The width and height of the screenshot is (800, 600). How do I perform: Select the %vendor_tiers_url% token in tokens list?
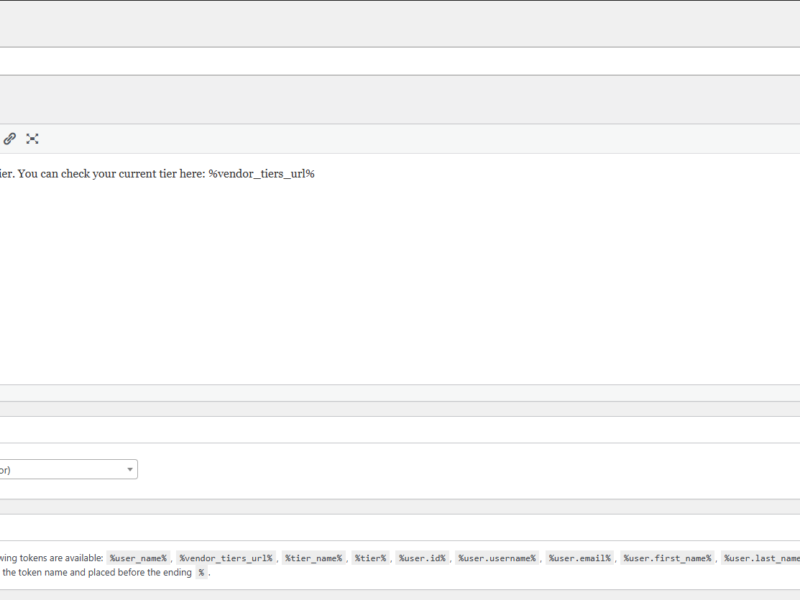point(226,558)
